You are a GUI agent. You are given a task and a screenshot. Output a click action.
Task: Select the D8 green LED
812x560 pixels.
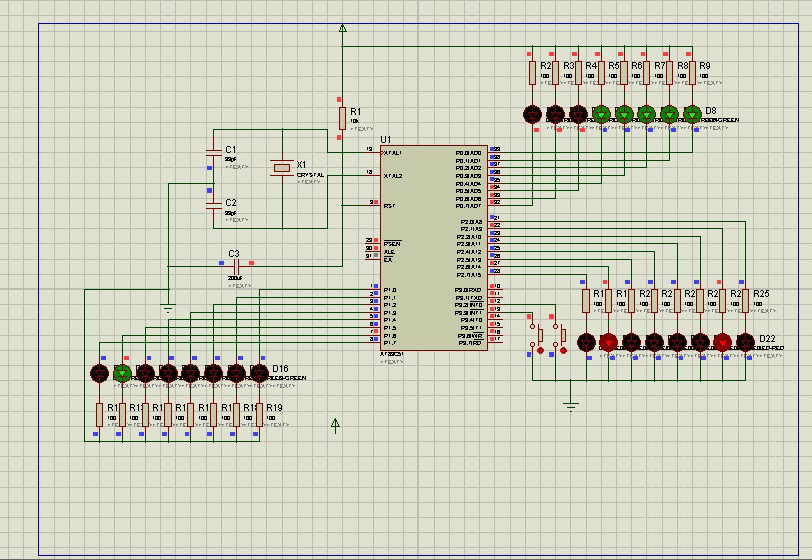[x=692, y=115]
